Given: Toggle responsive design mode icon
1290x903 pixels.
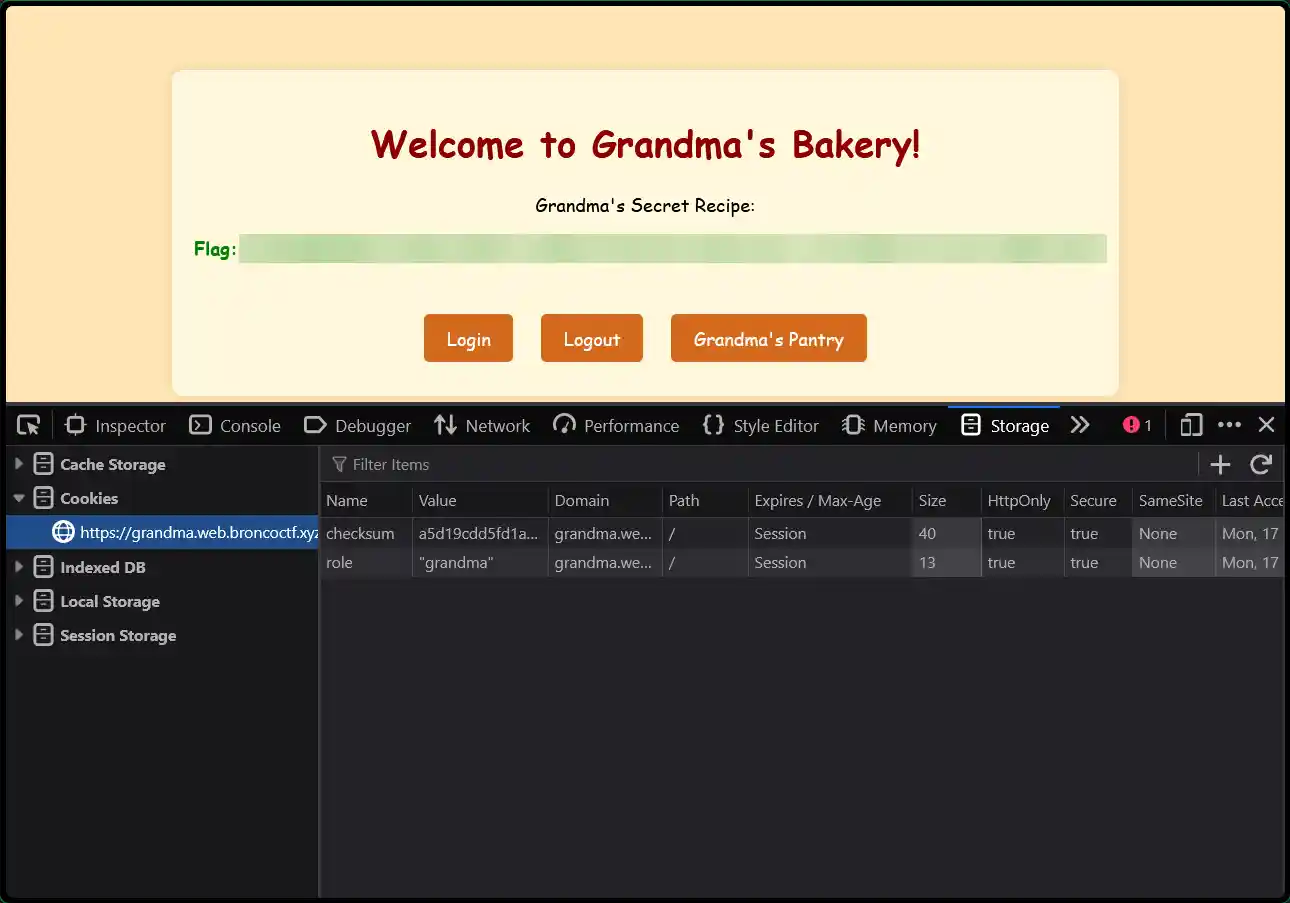Looking at the screenshot, I should (1191, 425).
